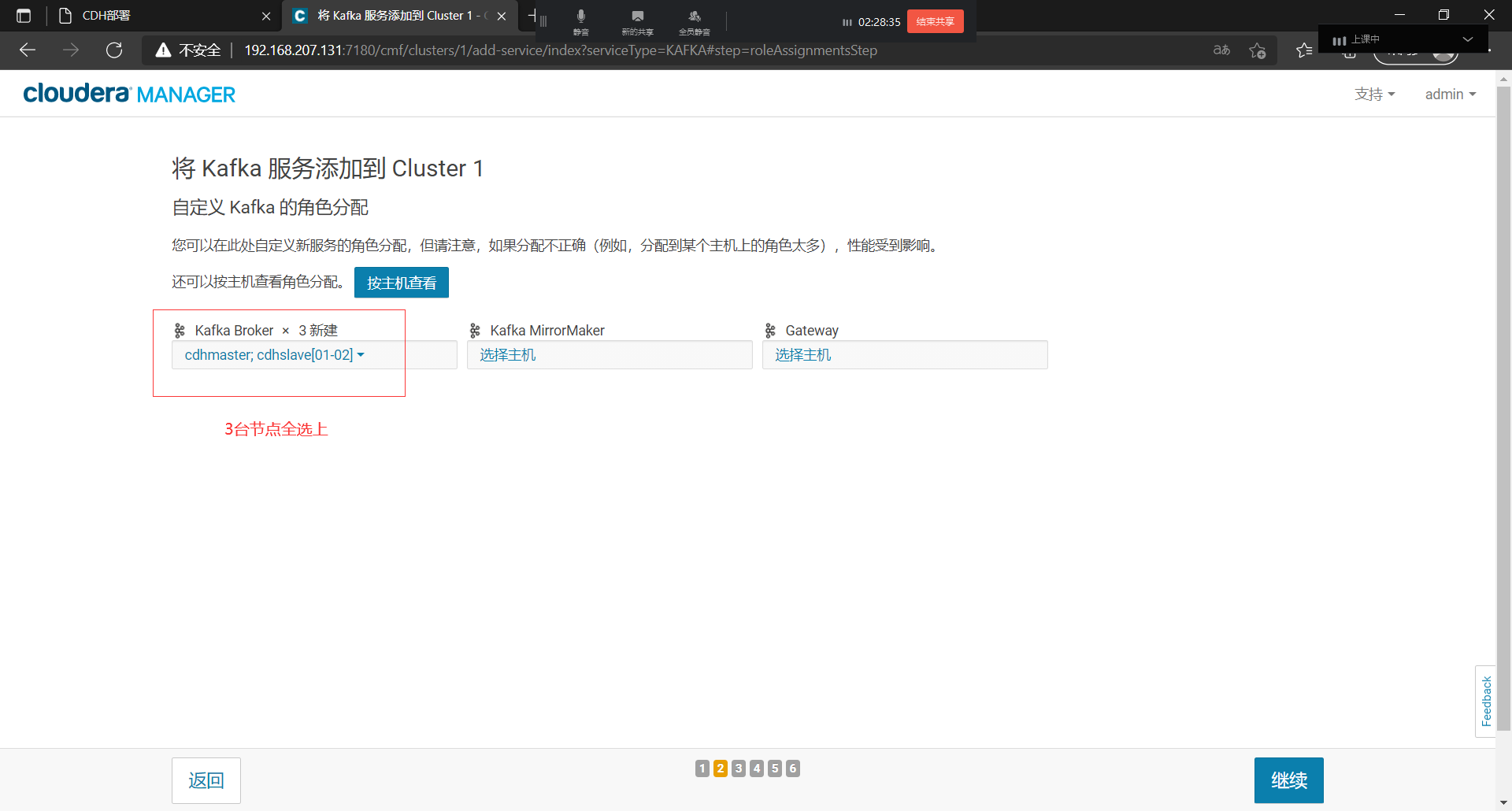1512x811 pixels.
Task: Open the favorites list icon
Action: pyautogui.click(x=1304, y=50)
